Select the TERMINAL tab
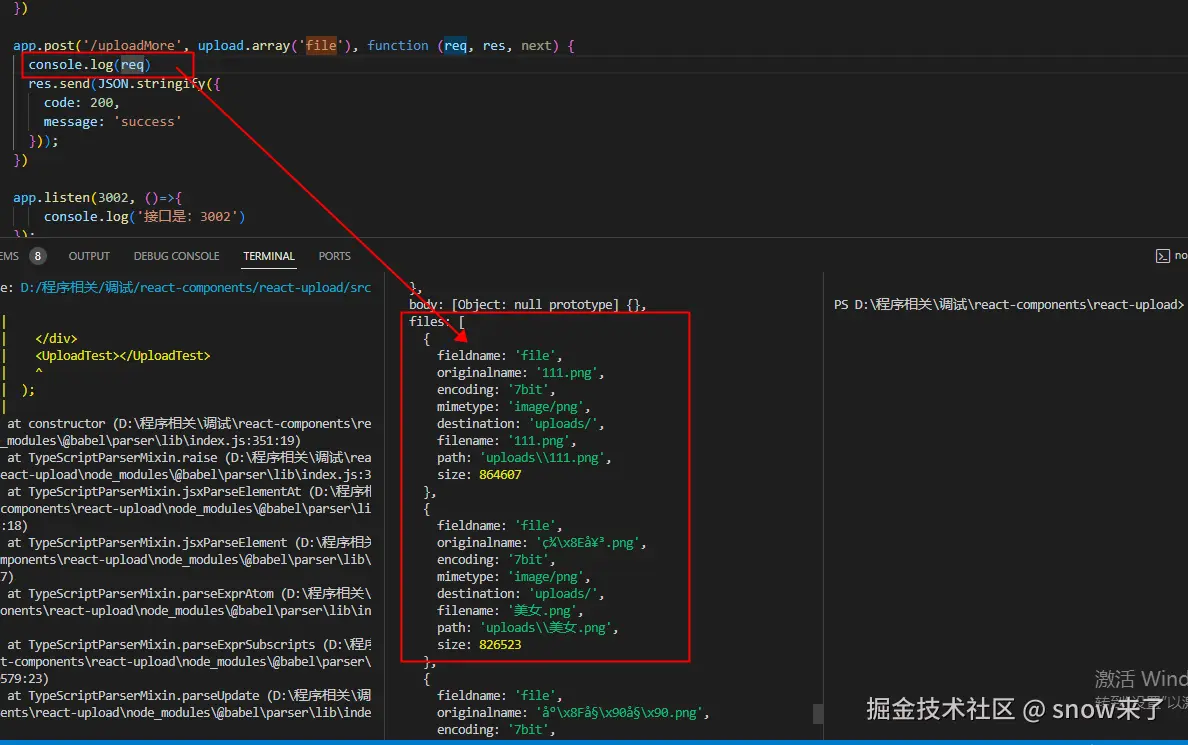The image size is (1188, 745). pos(269,256)
